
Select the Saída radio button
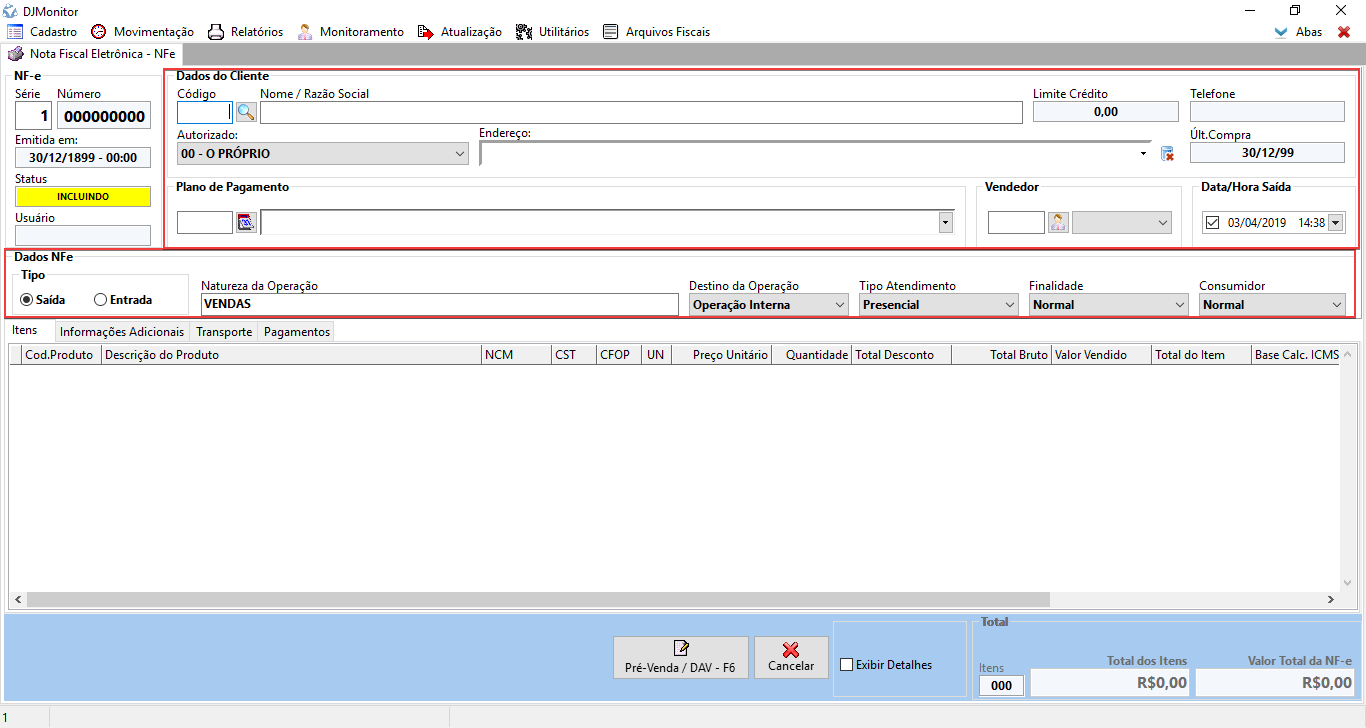pyautogui.click(x=27, y=300)
